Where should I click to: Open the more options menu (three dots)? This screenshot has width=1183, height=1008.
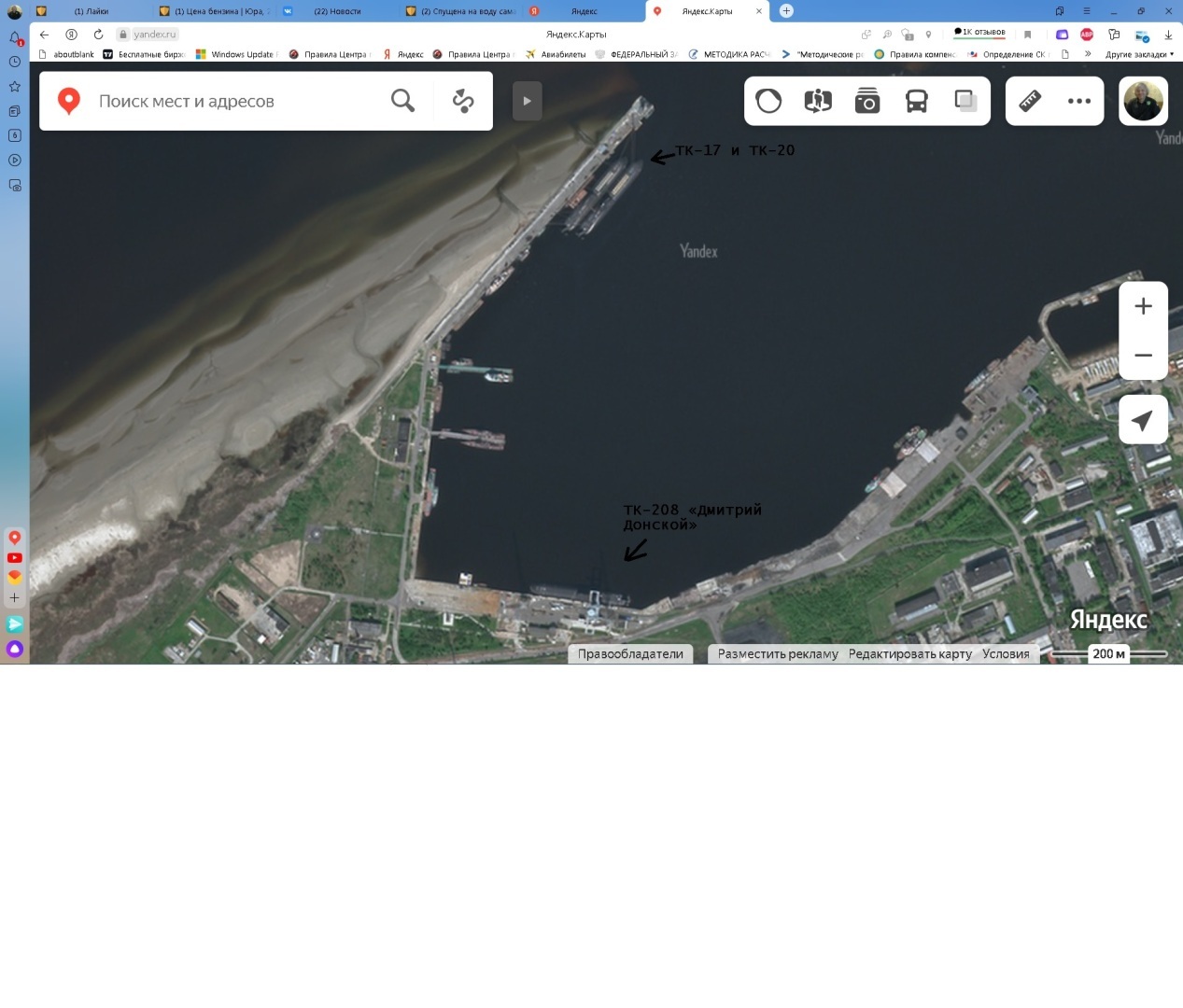coord(1079,101)
